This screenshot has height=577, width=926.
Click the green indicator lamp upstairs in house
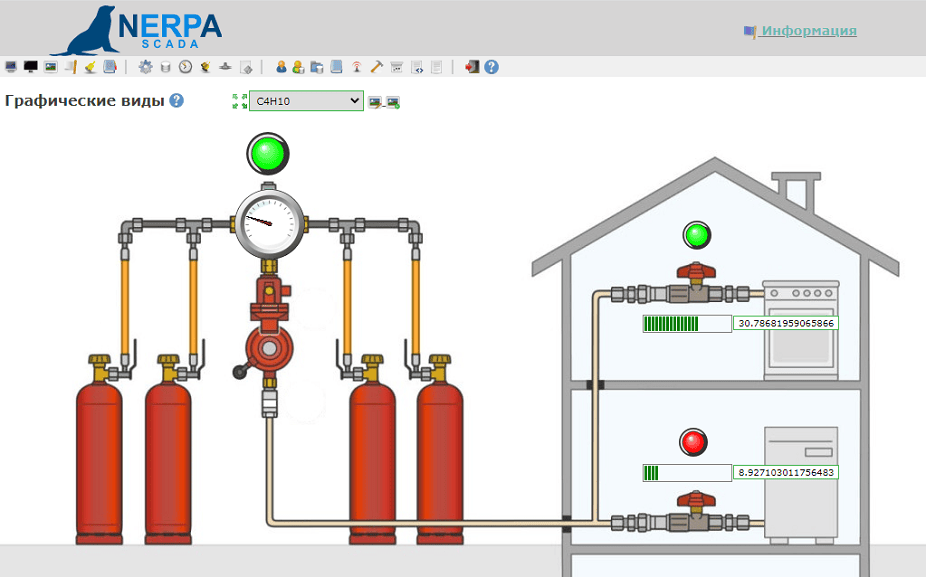[x=696, y=235]
